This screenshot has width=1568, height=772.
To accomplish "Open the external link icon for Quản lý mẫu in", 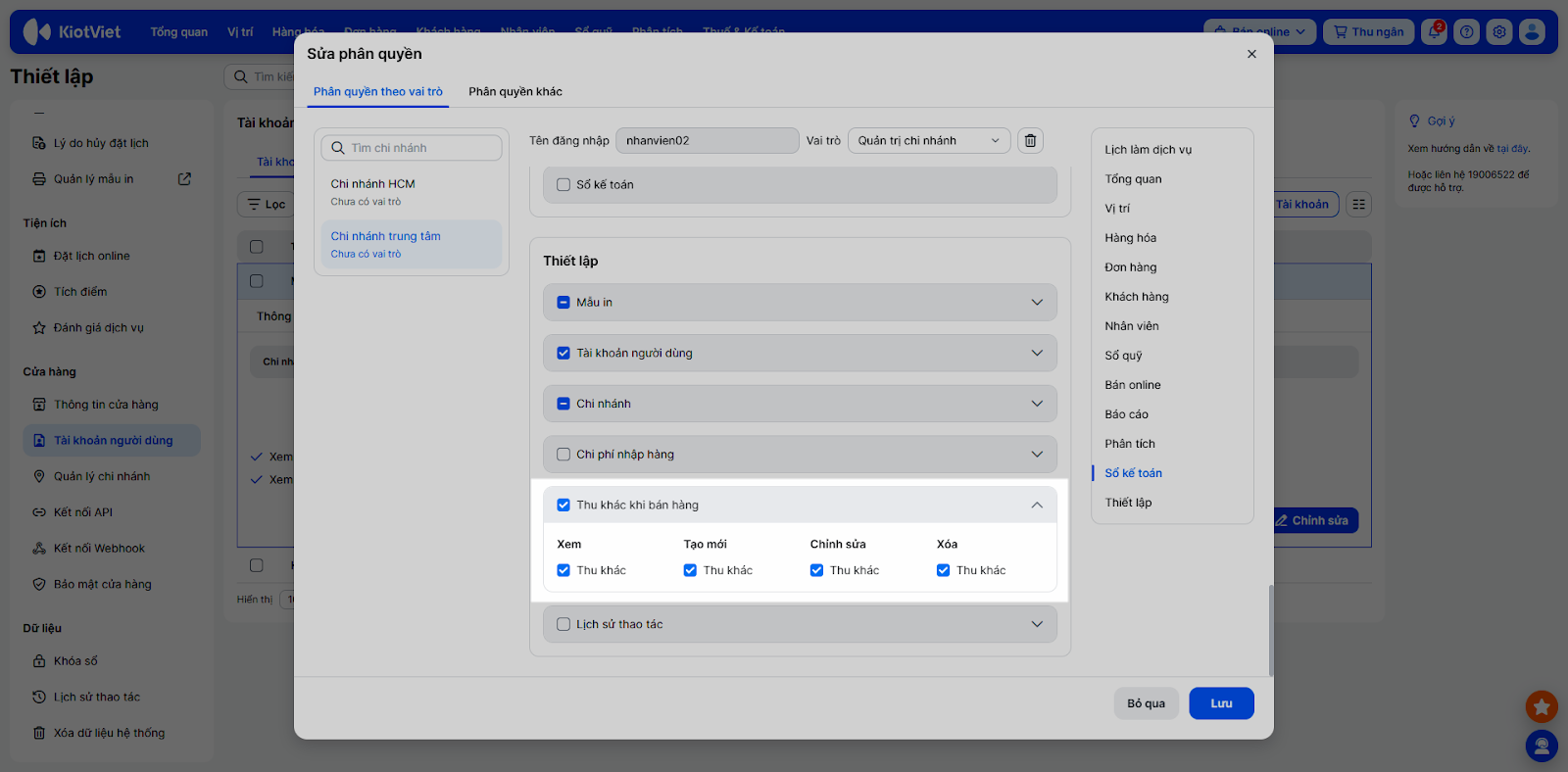I will coord(184,179).
